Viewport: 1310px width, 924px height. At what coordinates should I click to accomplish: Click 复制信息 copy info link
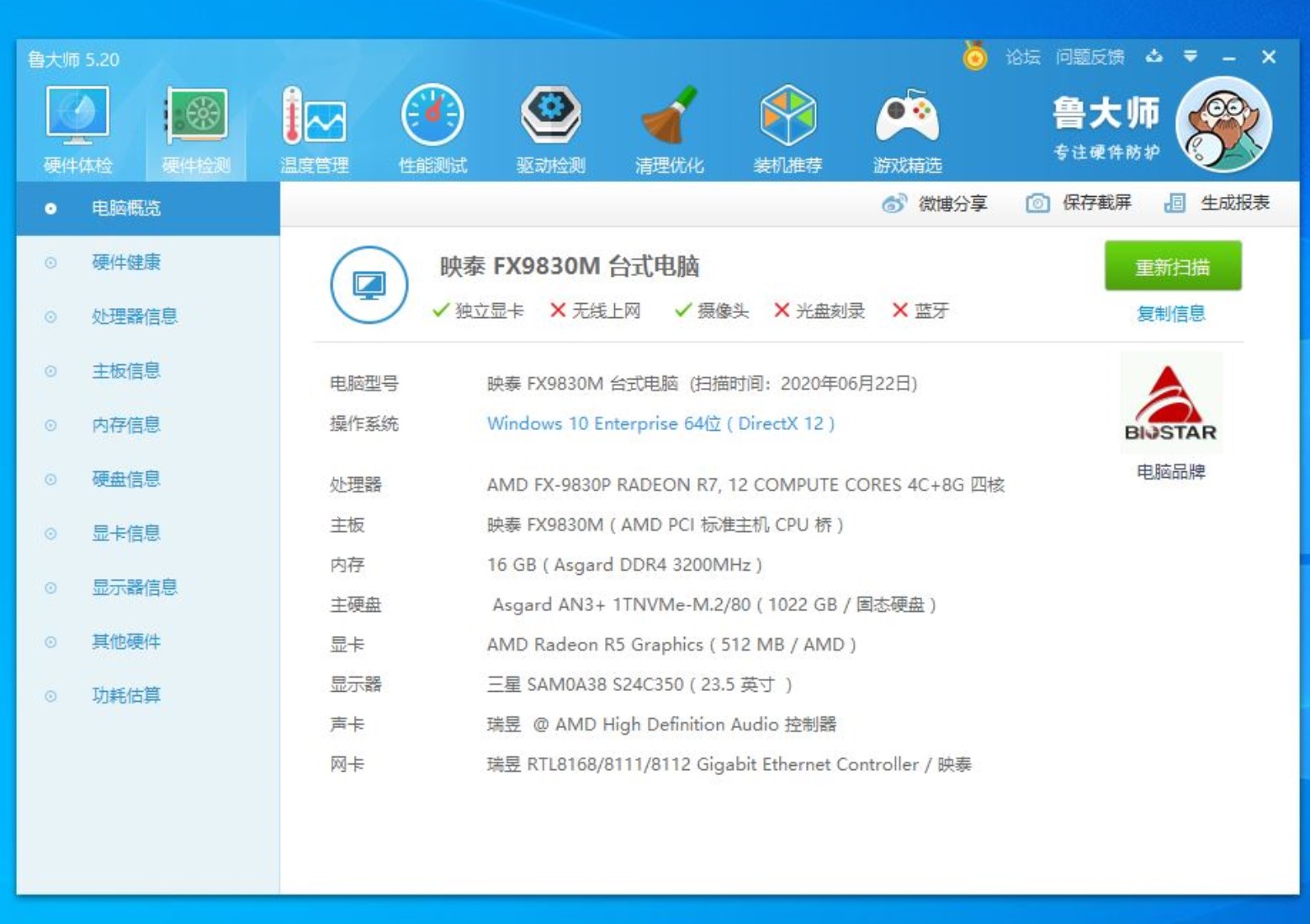pyautogui.click(x=1171, y=314)
